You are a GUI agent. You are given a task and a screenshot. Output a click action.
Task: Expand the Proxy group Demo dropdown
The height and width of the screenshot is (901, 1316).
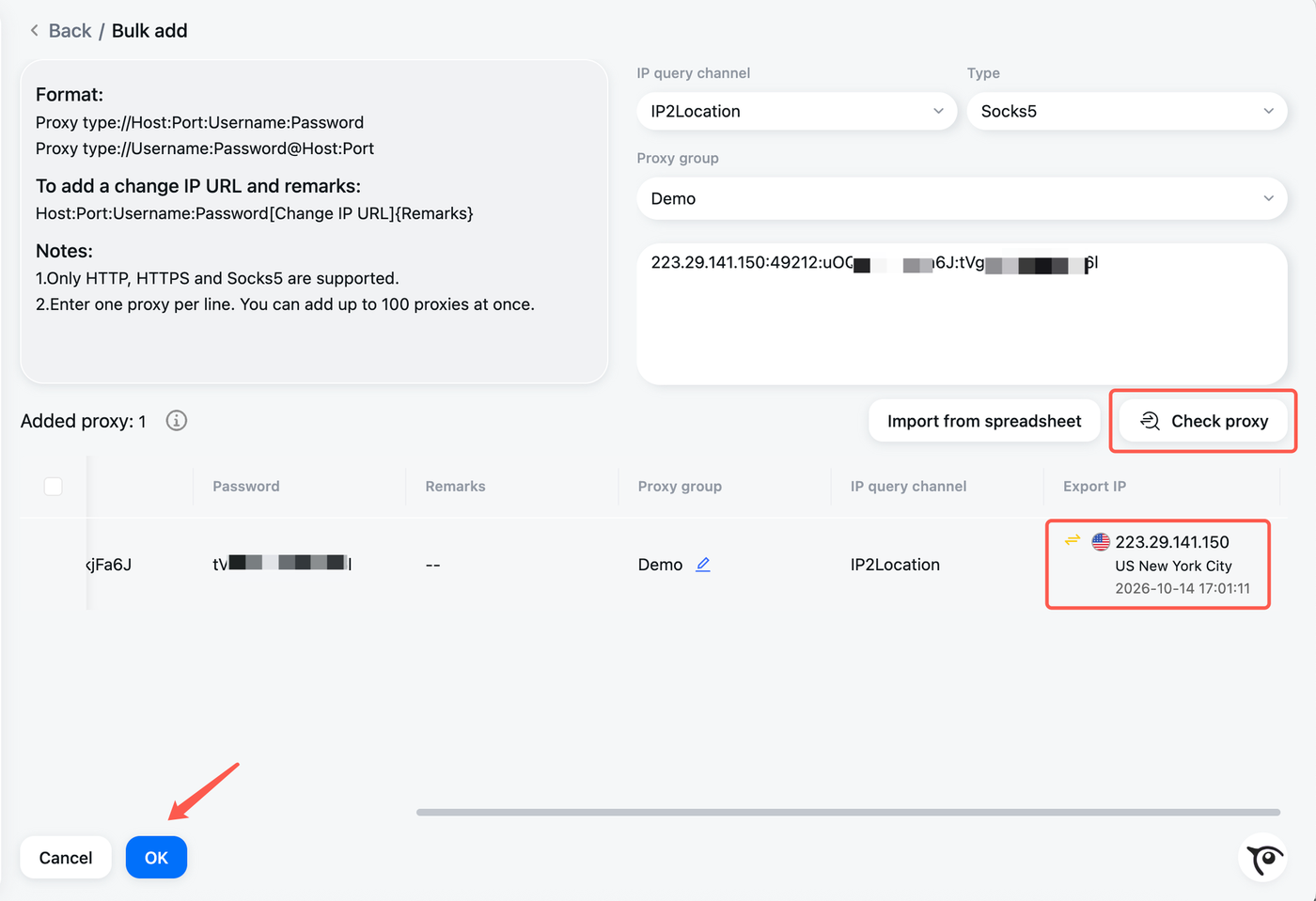(962, 198)
